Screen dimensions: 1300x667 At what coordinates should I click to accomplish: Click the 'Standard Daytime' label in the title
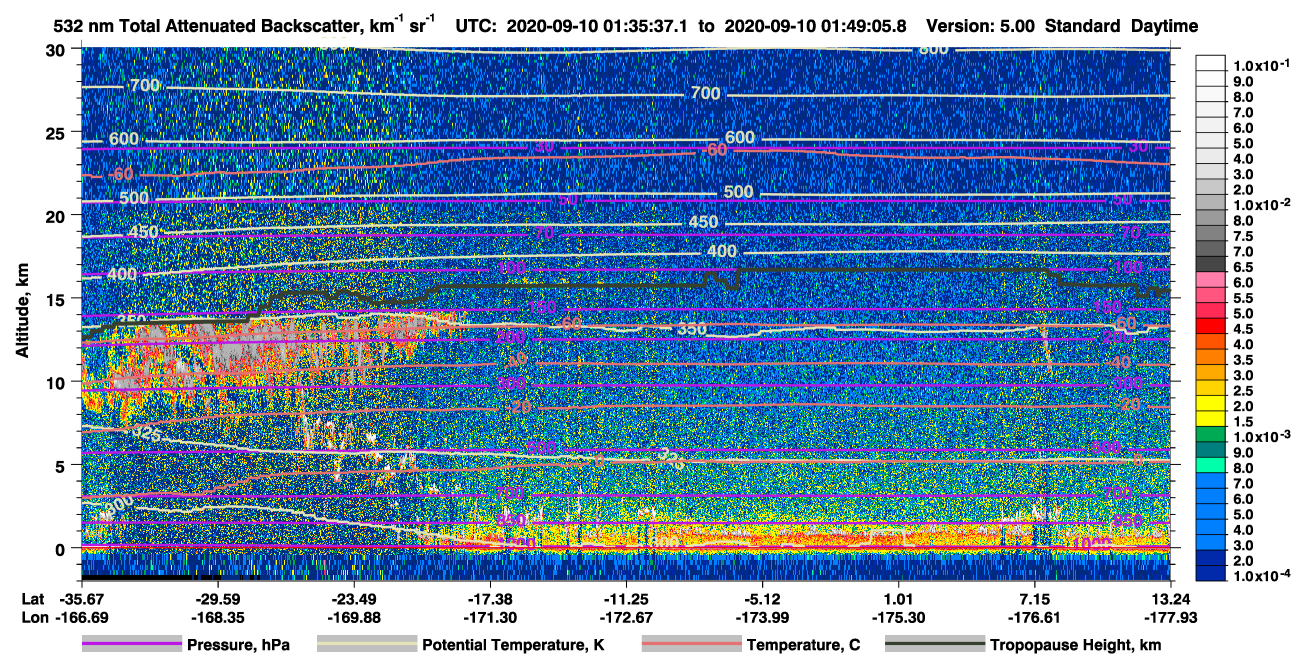click(1121, 26)
